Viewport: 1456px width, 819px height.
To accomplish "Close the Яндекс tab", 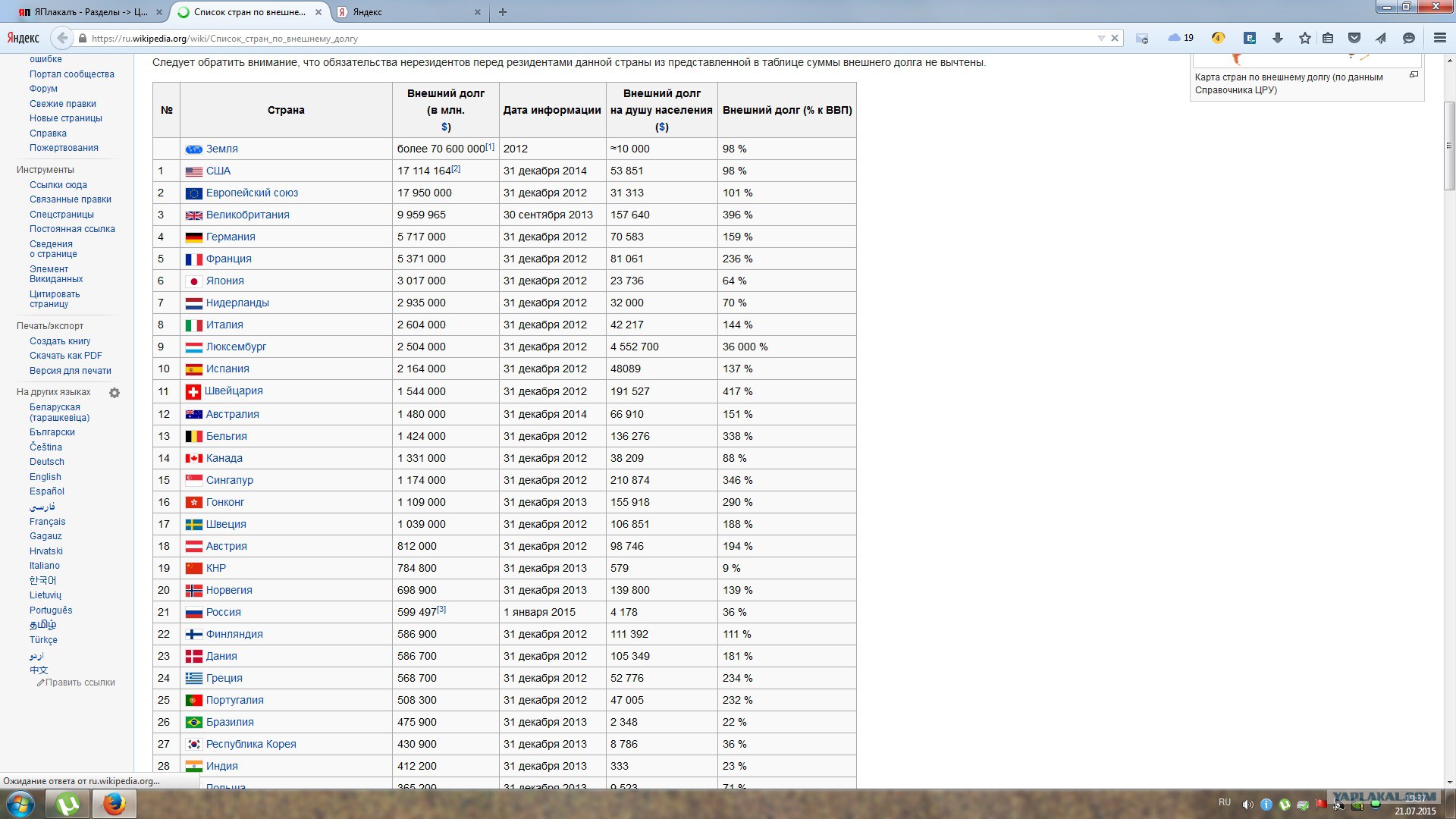I will point(478,12).
